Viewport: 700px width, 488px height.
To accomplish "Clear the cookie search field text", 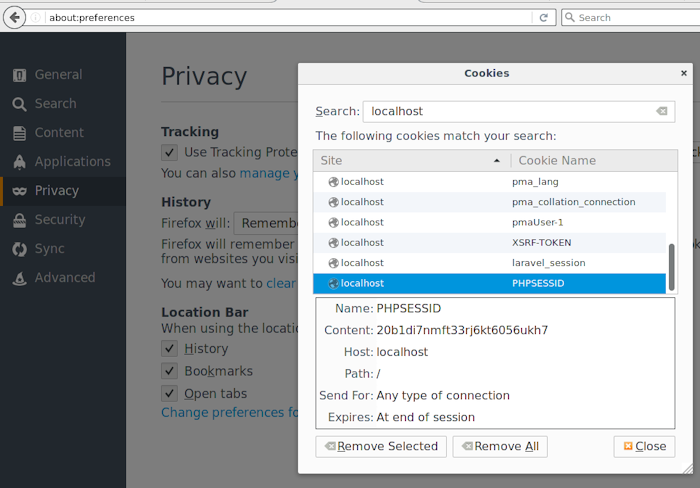I will [661, 111].
